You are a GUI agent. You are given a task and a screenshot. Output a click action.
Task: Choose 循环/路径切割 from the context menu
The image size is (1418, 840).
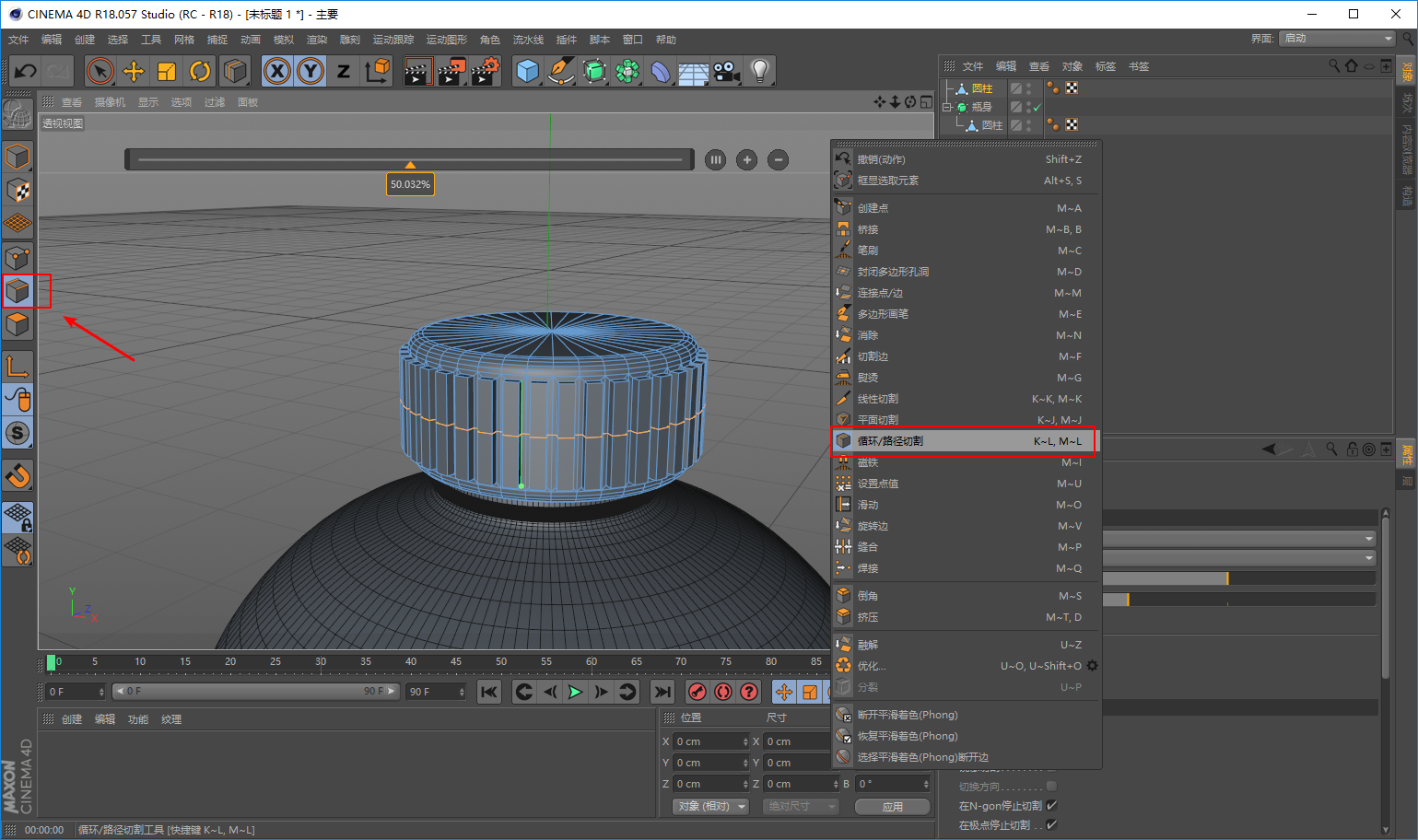(967, 441)
